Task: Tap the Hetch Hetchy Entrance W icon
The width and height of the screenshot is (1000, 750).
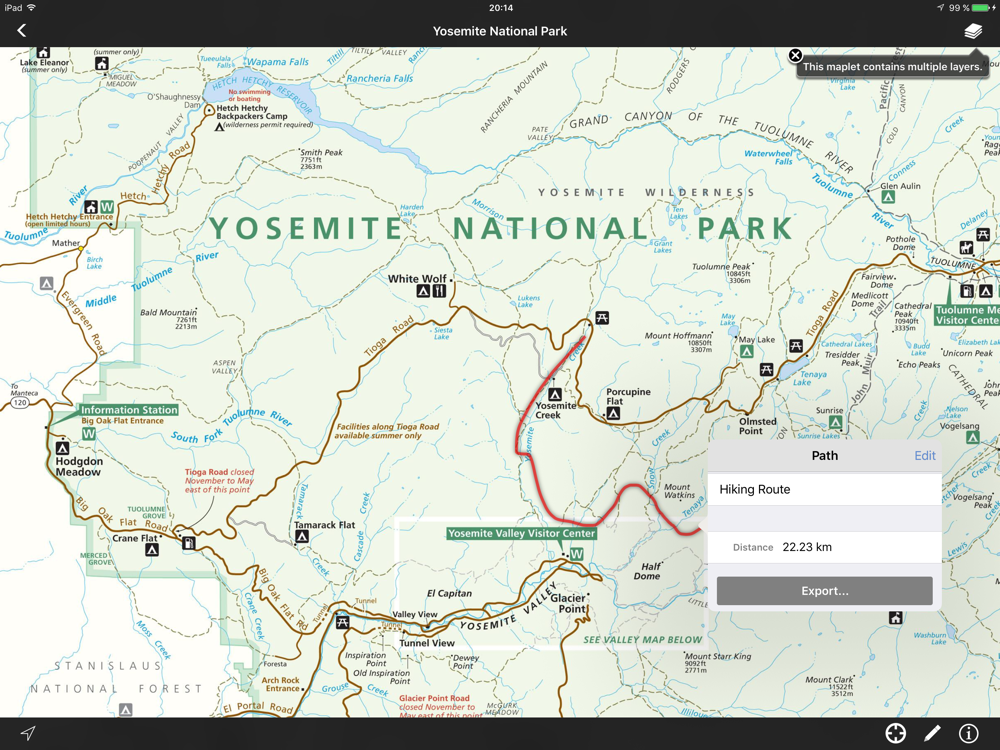Action: point(107,207)
